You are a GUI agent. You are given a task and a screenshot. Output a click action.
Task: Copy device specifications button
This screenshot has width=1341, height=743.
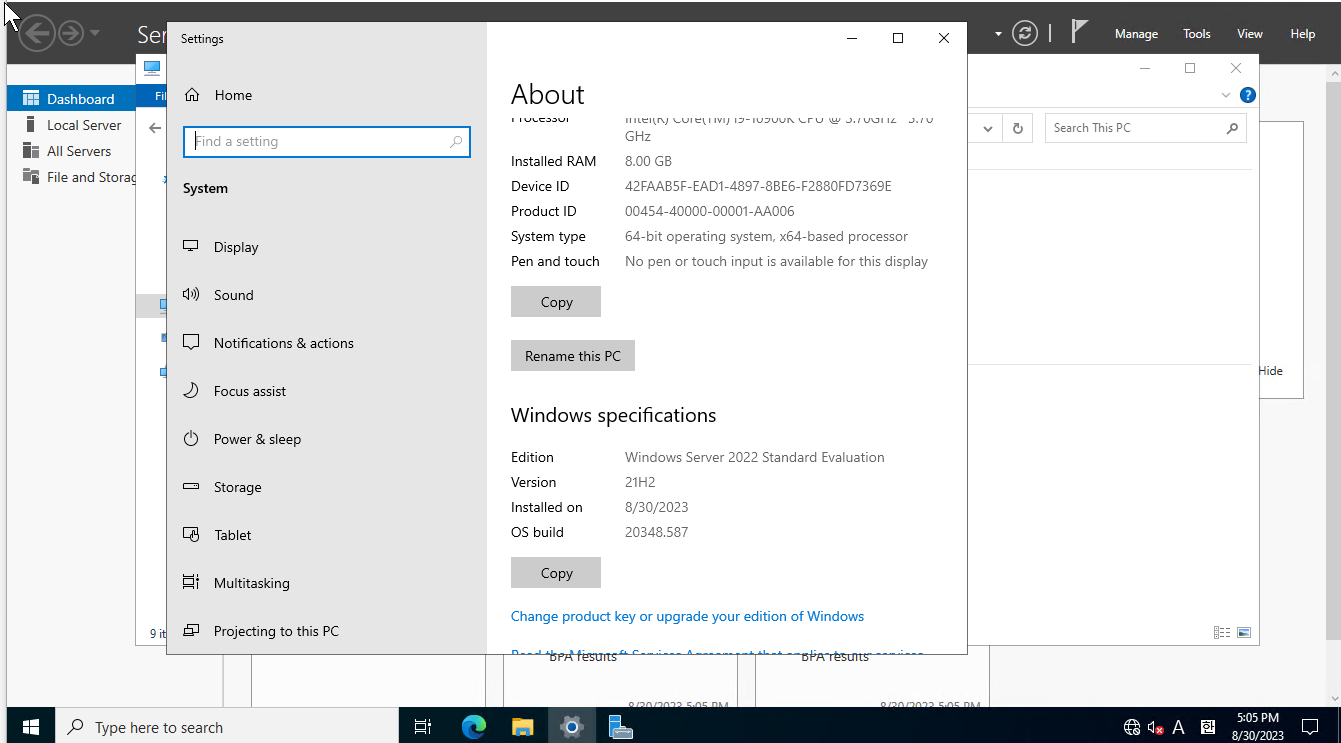[556, 302]
